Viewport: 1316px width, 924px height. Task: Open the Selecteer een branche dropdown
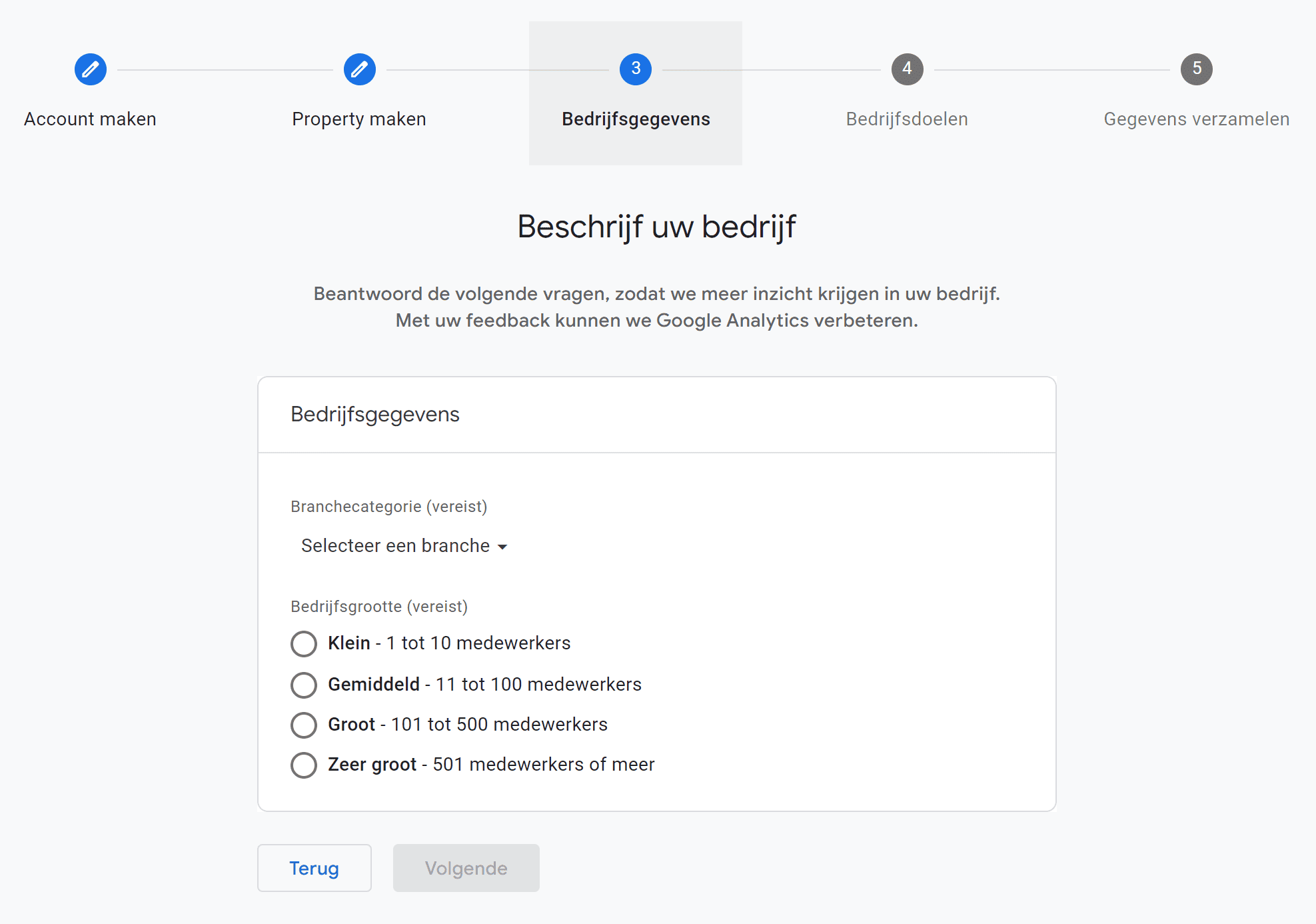coord(394,545)
